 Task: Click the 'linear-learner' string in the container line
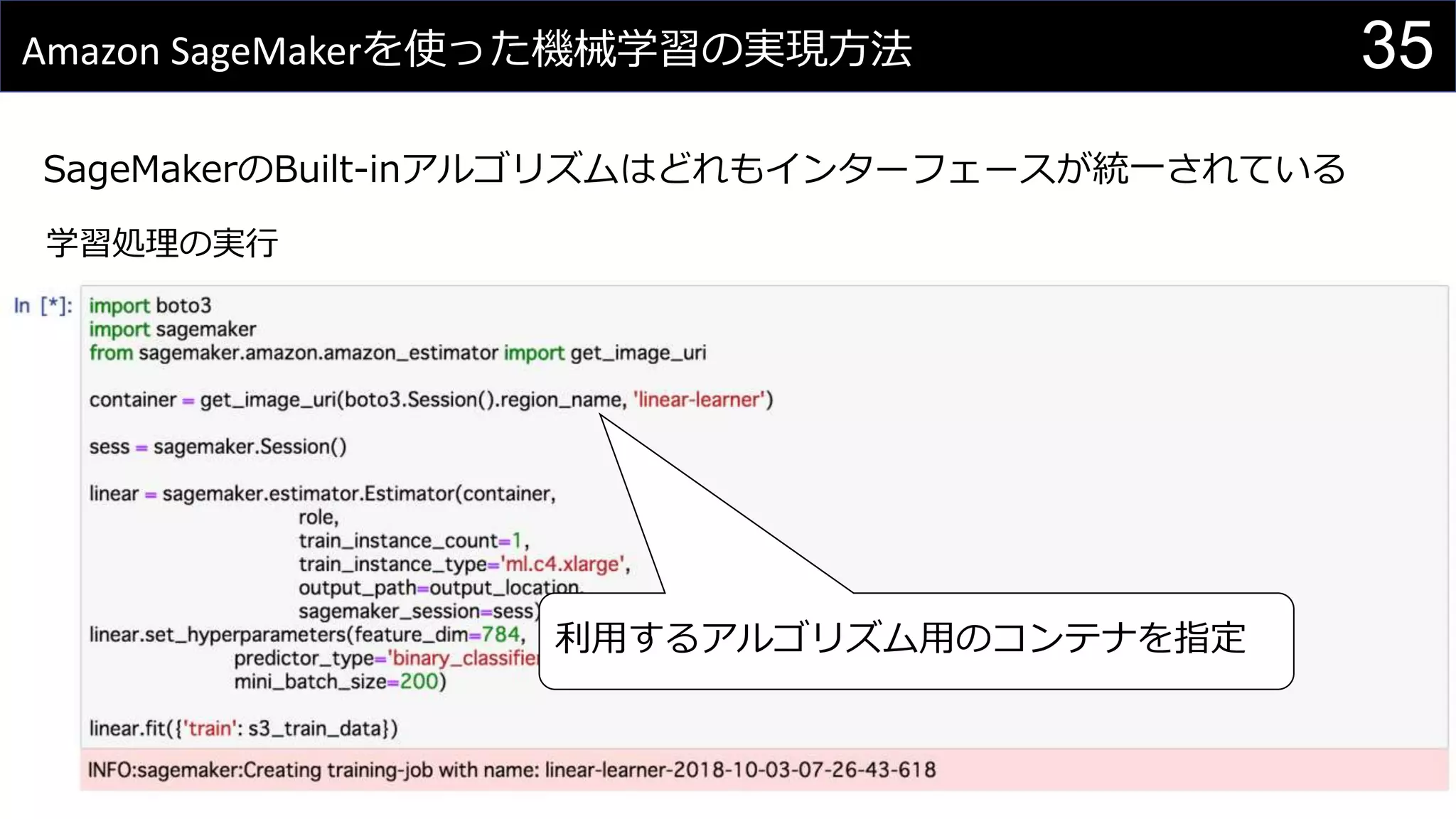pos(700,400)
